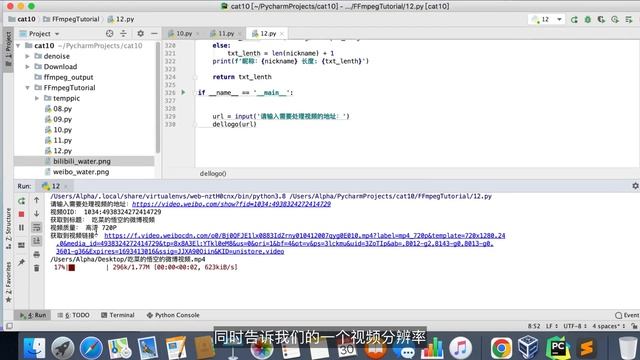Collapse all in Project panel

(x=123, y=33)
